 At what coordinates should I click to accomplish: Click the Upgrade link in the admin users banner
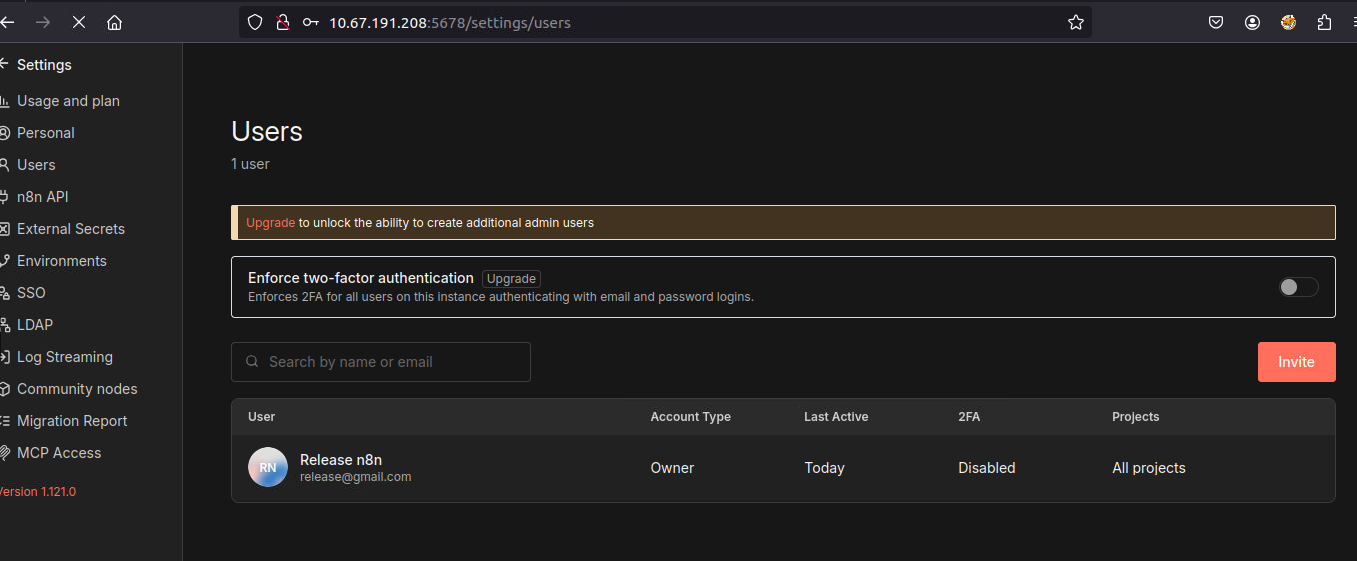point(270,223)
